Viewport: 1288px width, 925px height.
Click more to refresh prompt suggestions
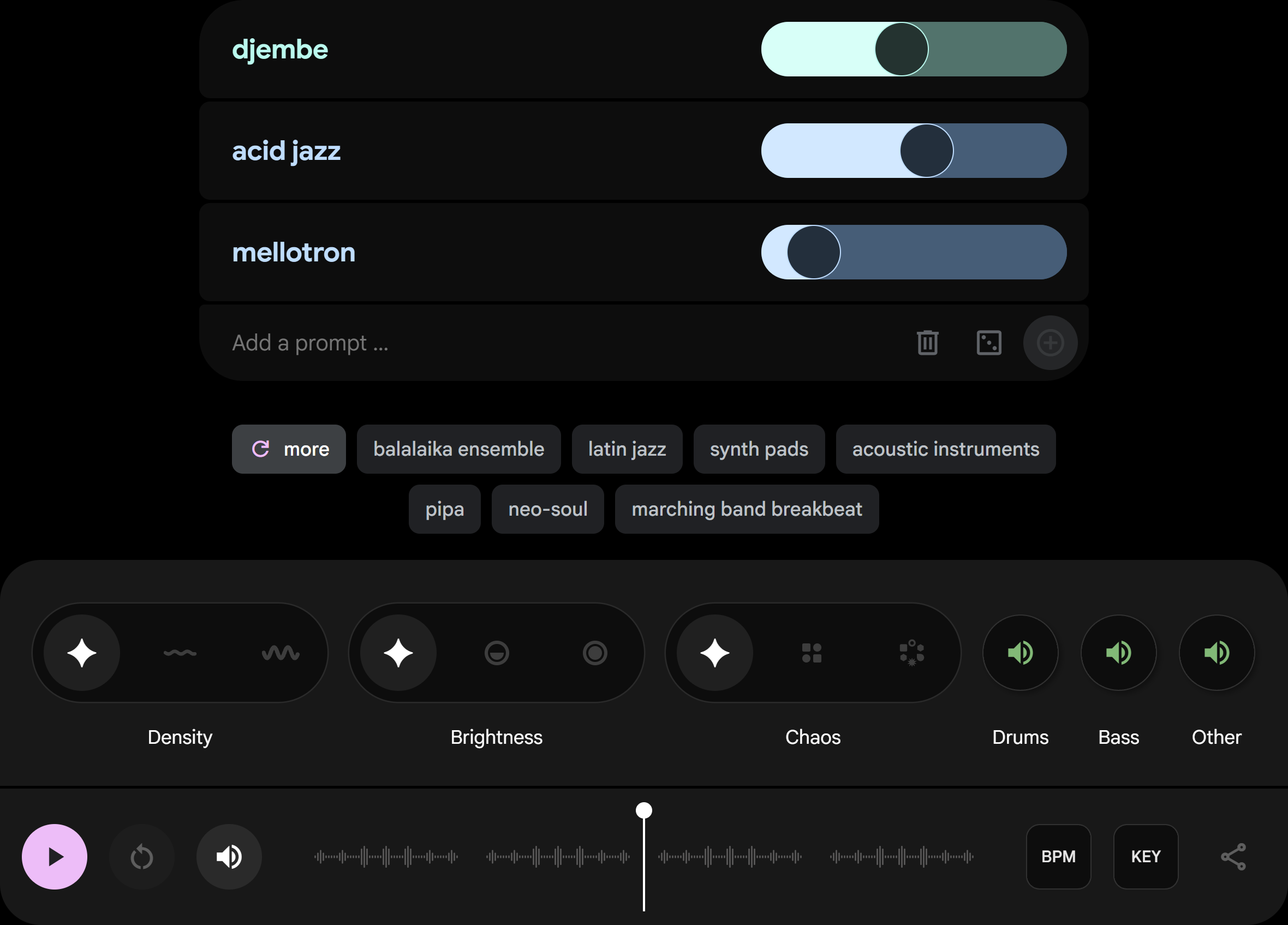click(289, 449)
